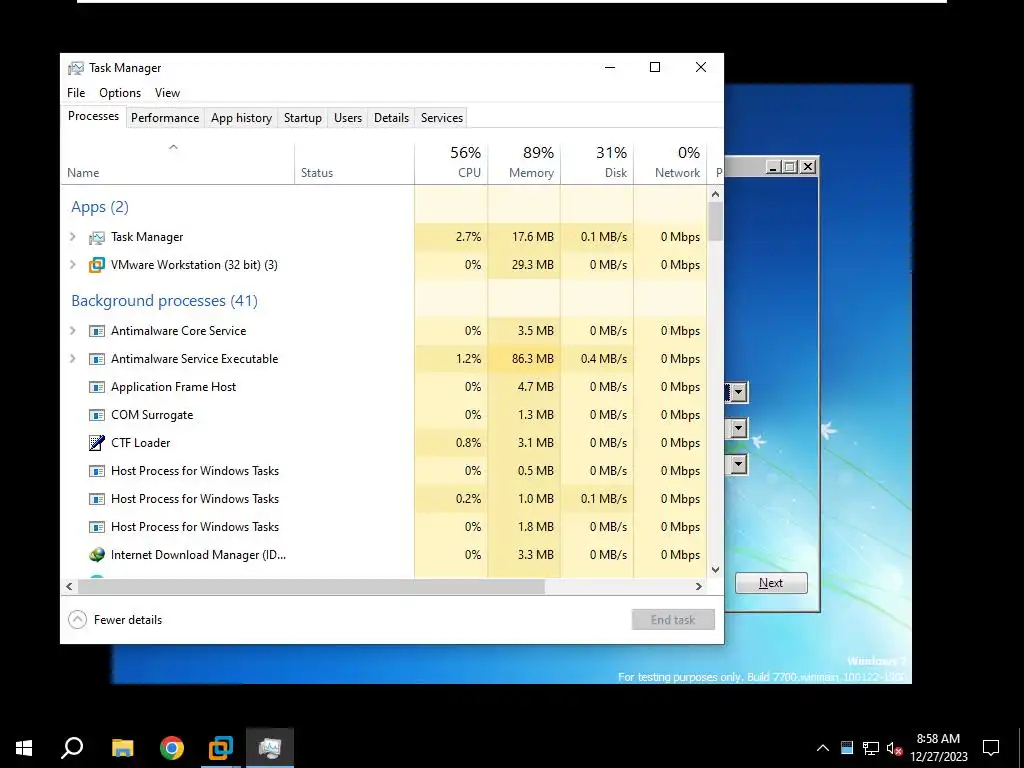Click Next in the setup window

[x=771, y=583]
